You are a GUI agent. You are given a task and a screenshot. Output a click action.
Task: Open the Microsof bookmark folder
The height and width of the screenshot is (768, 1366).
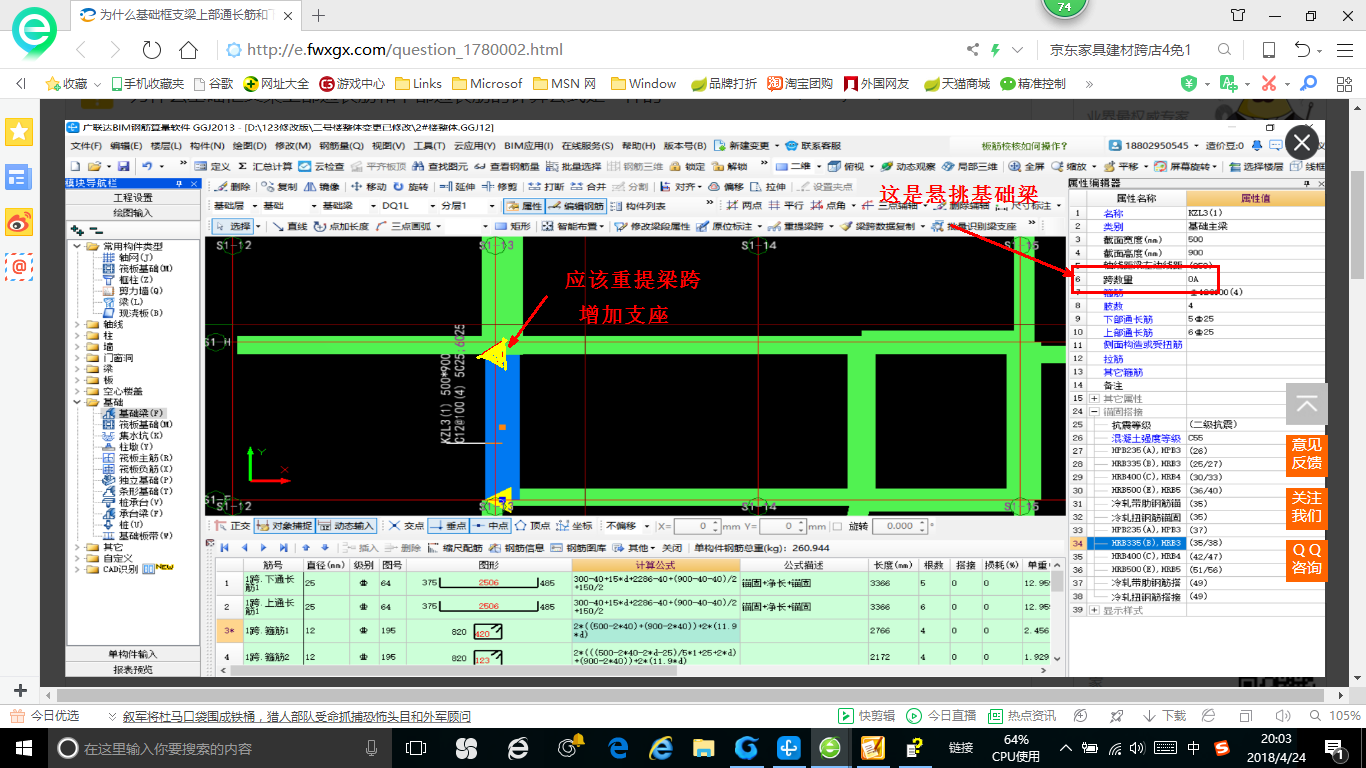pyautogui.click(x=487, y=84)
